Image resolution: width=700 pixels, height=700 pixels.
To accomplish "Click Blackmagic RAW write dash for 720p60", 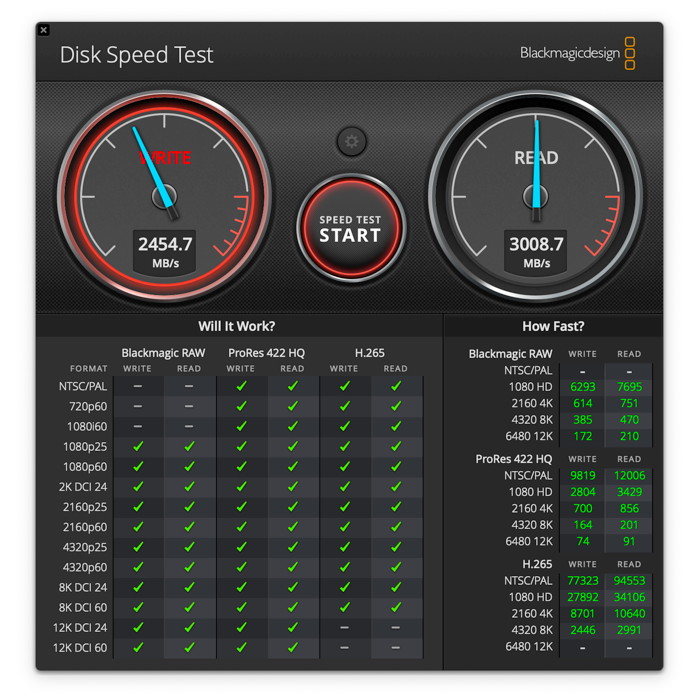I will (x=138, y=406).
